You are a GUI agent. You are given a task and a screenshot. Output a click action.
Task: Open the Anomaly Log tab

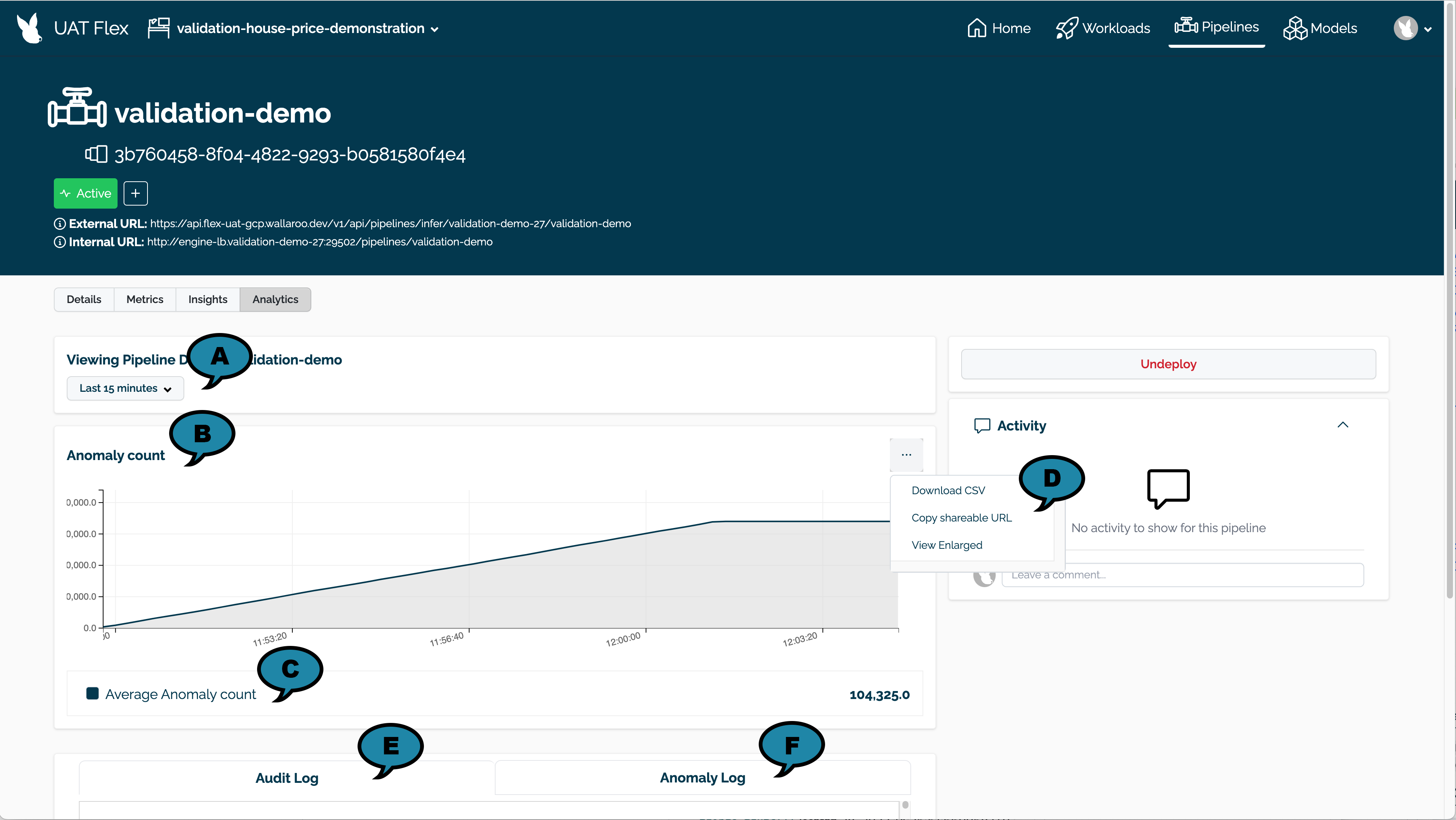702,778
